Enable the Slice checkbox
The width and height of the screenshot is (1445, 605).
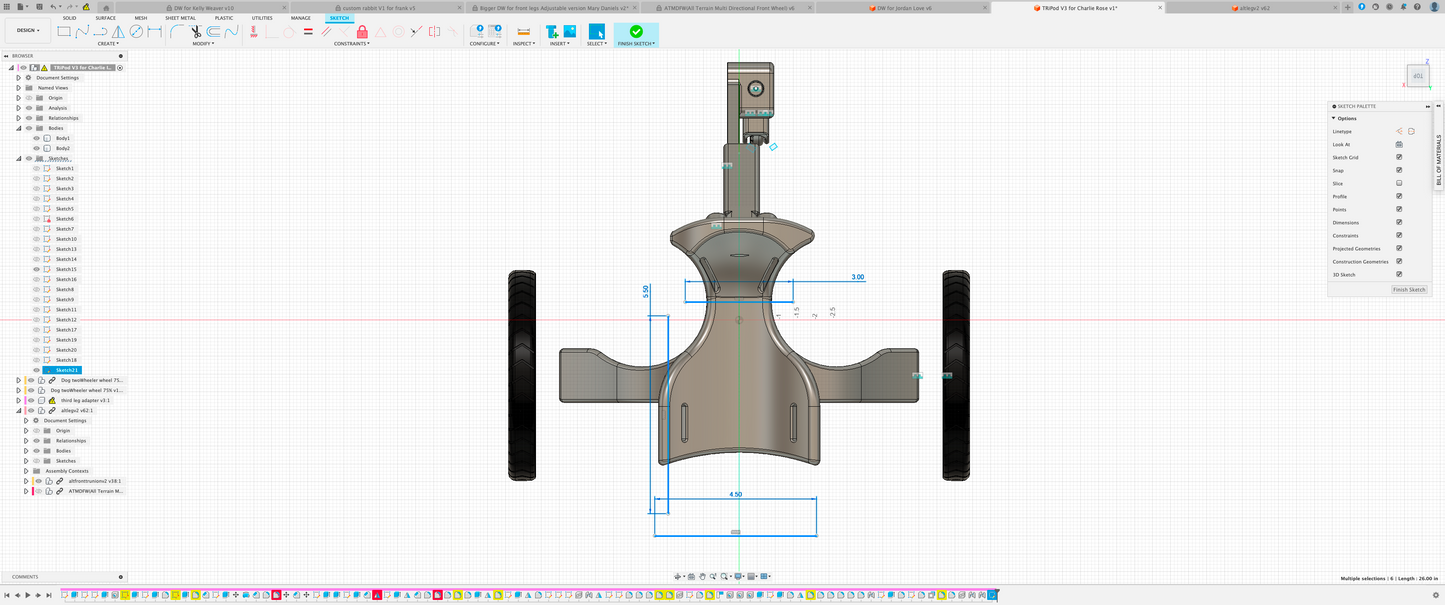click(x=1399, y=183)
